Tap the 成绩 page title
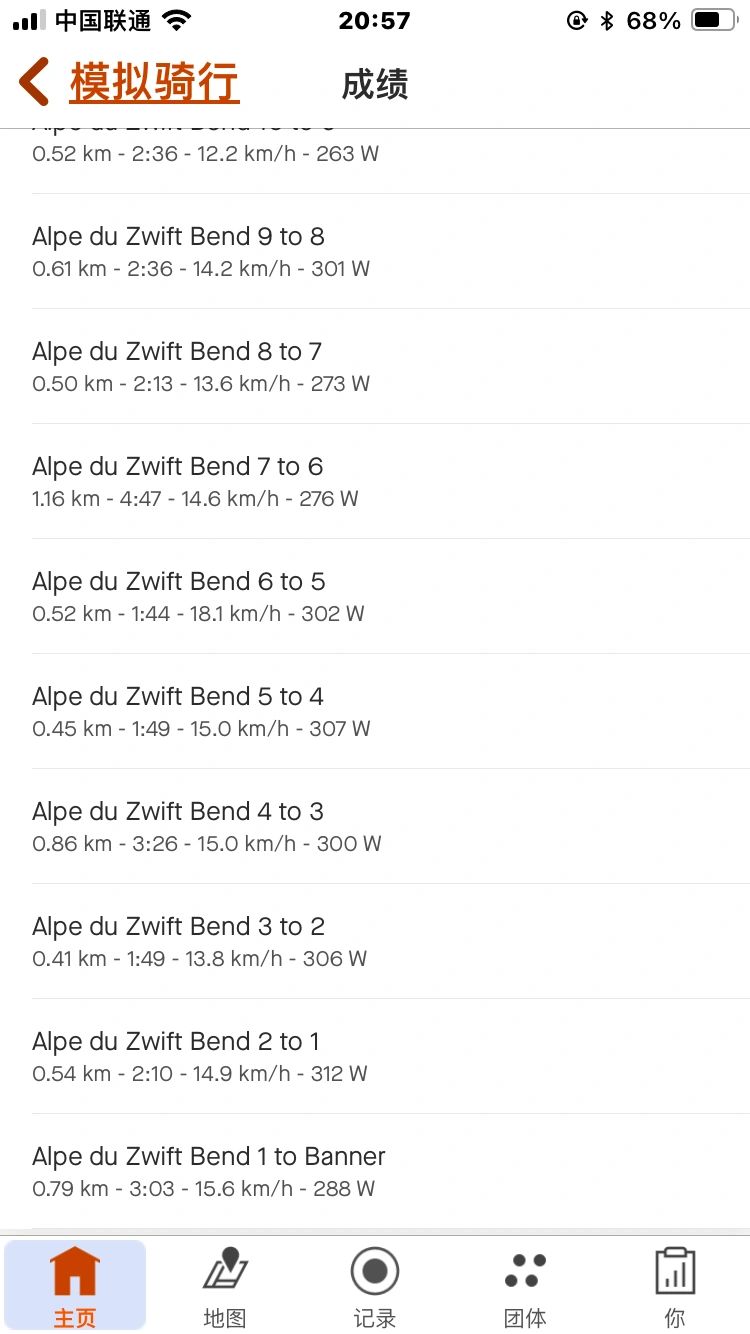This screenshot has height=1334, width=750. 374,85
